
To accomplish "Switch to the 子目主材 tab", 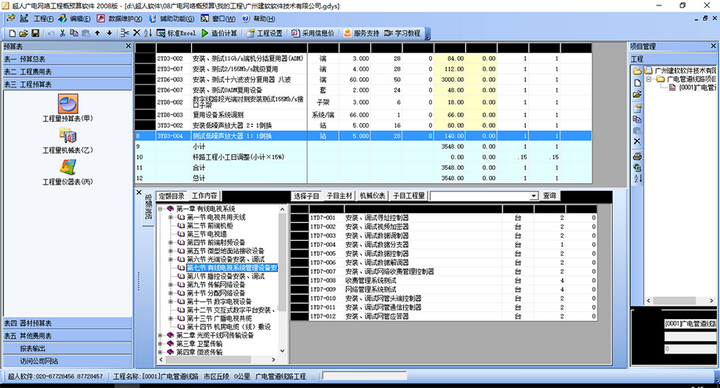I will click(339, 196).
